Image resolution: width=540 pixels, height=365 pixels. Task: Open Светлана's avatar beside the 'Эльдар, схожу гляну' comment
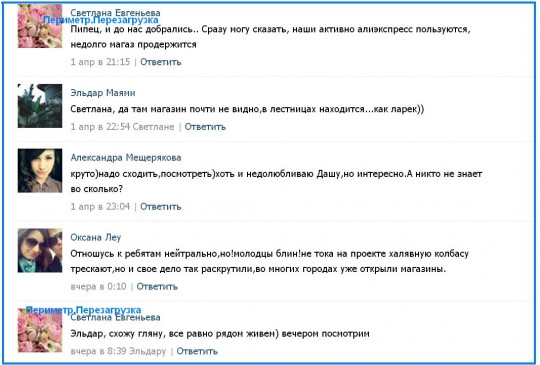(x=40, y=330)
